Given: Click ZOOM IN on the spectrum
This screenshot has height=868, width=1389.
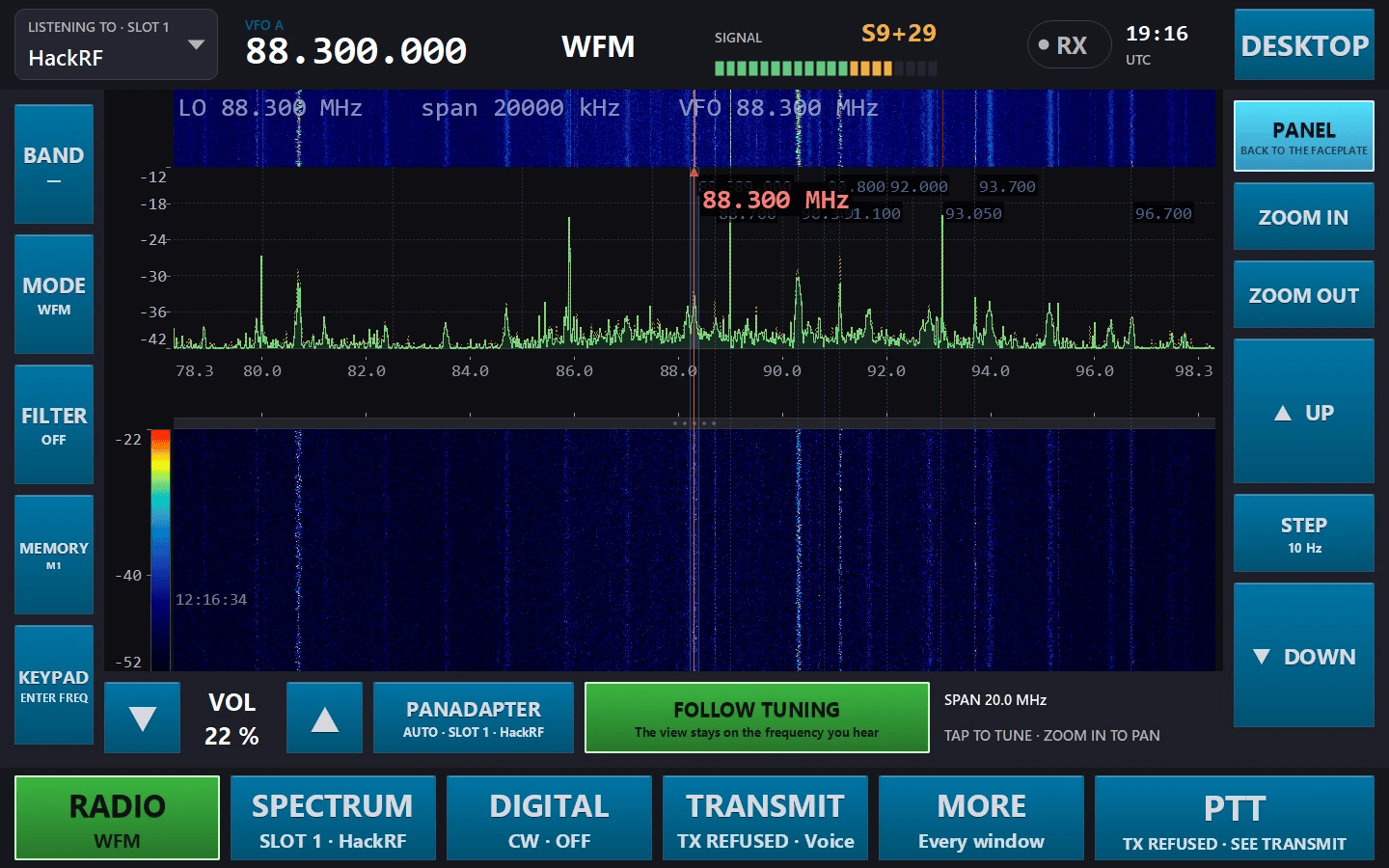Looking at the screenshot, I should [1304, 217].
